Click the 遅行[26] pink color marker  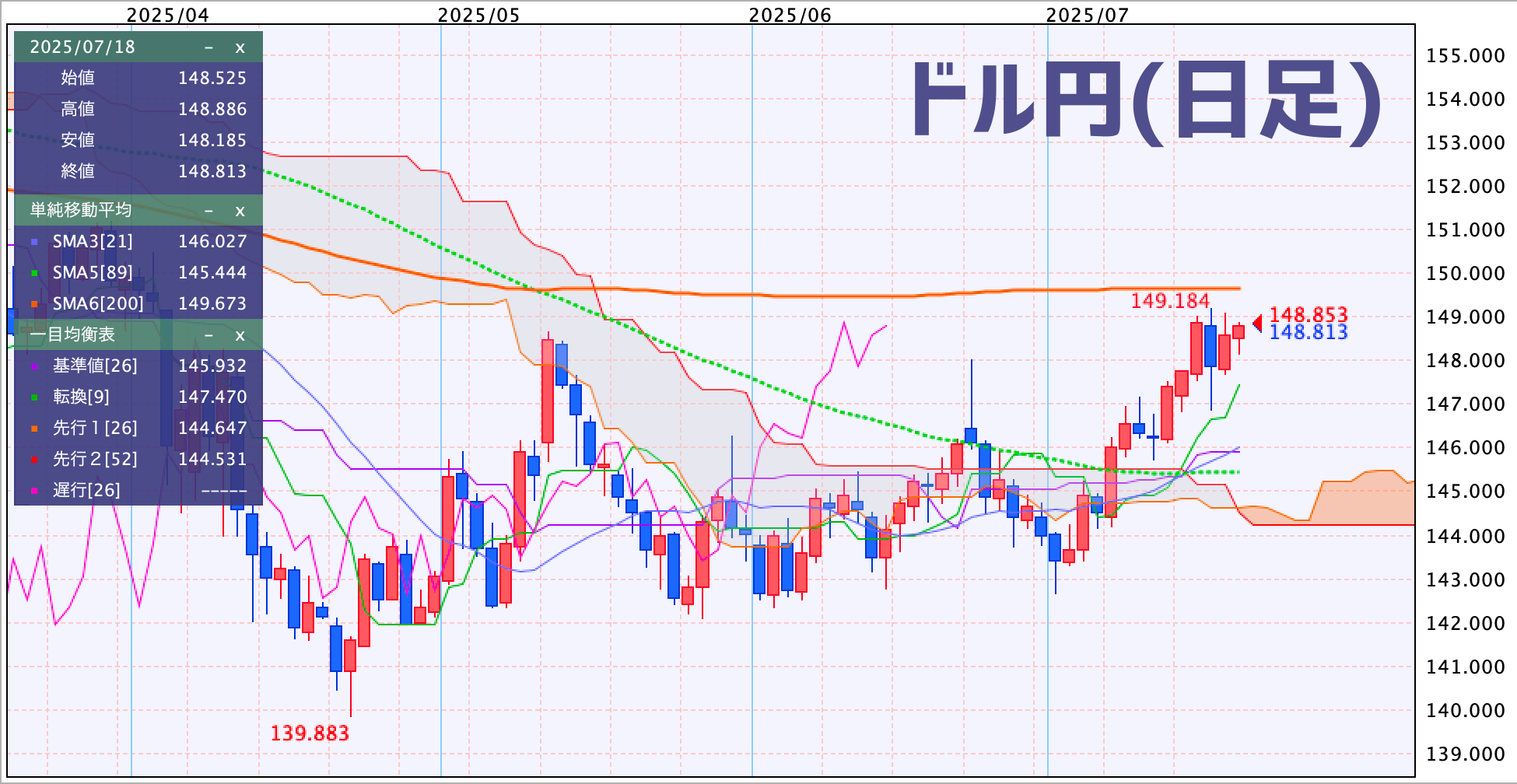click(x=34, y=492)
